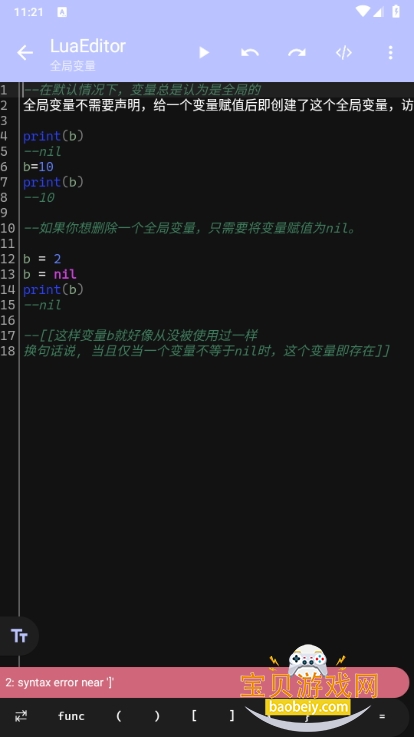The width and height of the screenshot is (414, 737).
Task: Insert a closing square bracket symbol
Action: pyautogui.click(x=232, y=716)
